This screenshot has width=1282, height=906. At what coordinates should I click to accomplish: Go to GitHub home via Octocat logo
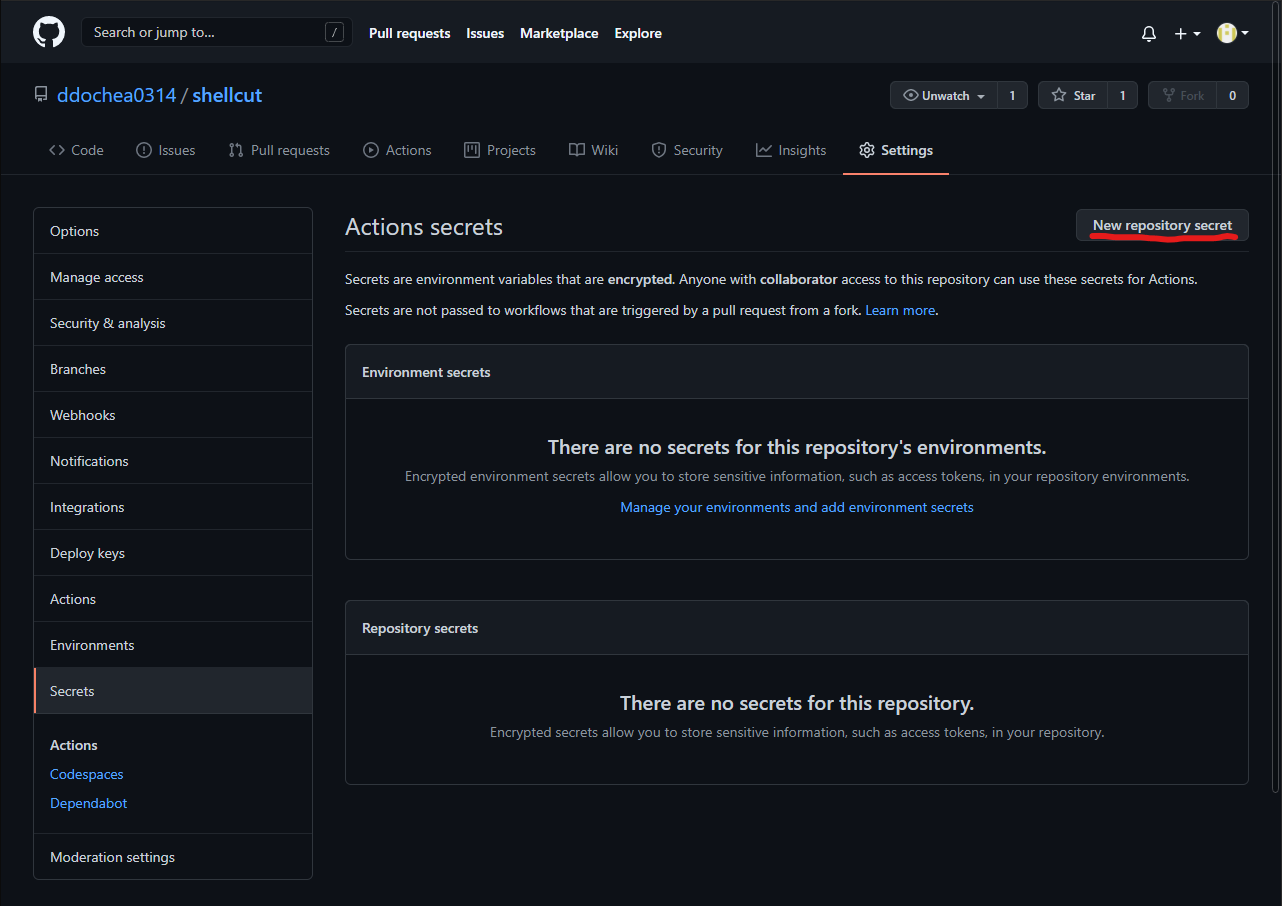pyautogui.click(x=49, y=32)
